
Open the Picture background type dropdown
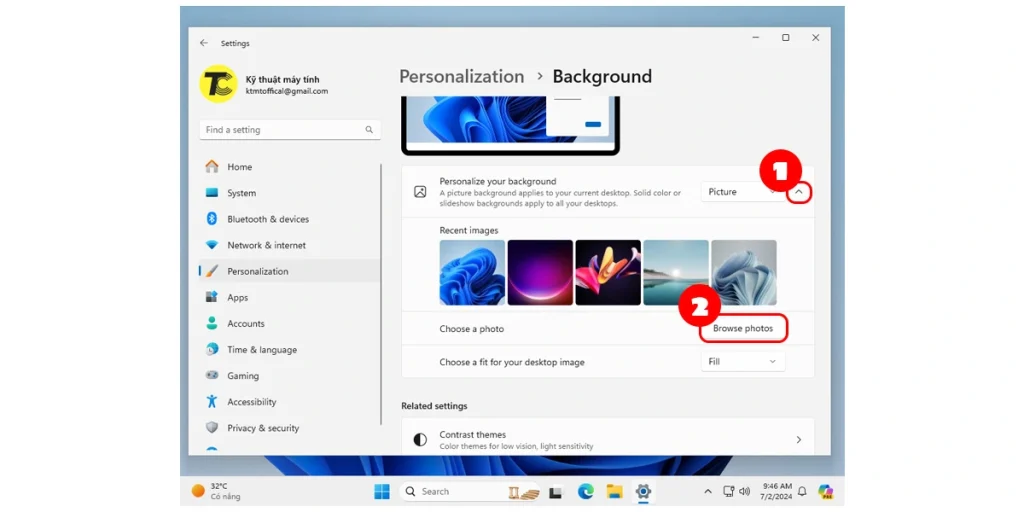pos(742,192)
